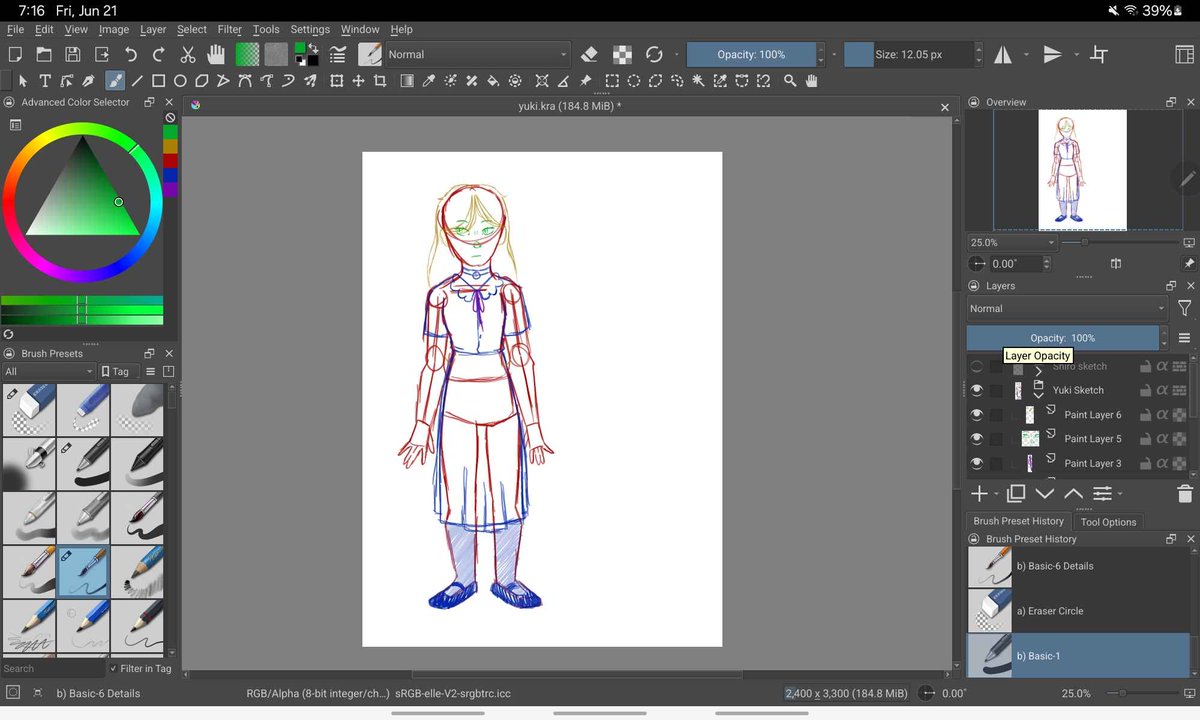Open the Filter menu
The width and height of the screenshot is (1200, 720).
pos(230,30)
